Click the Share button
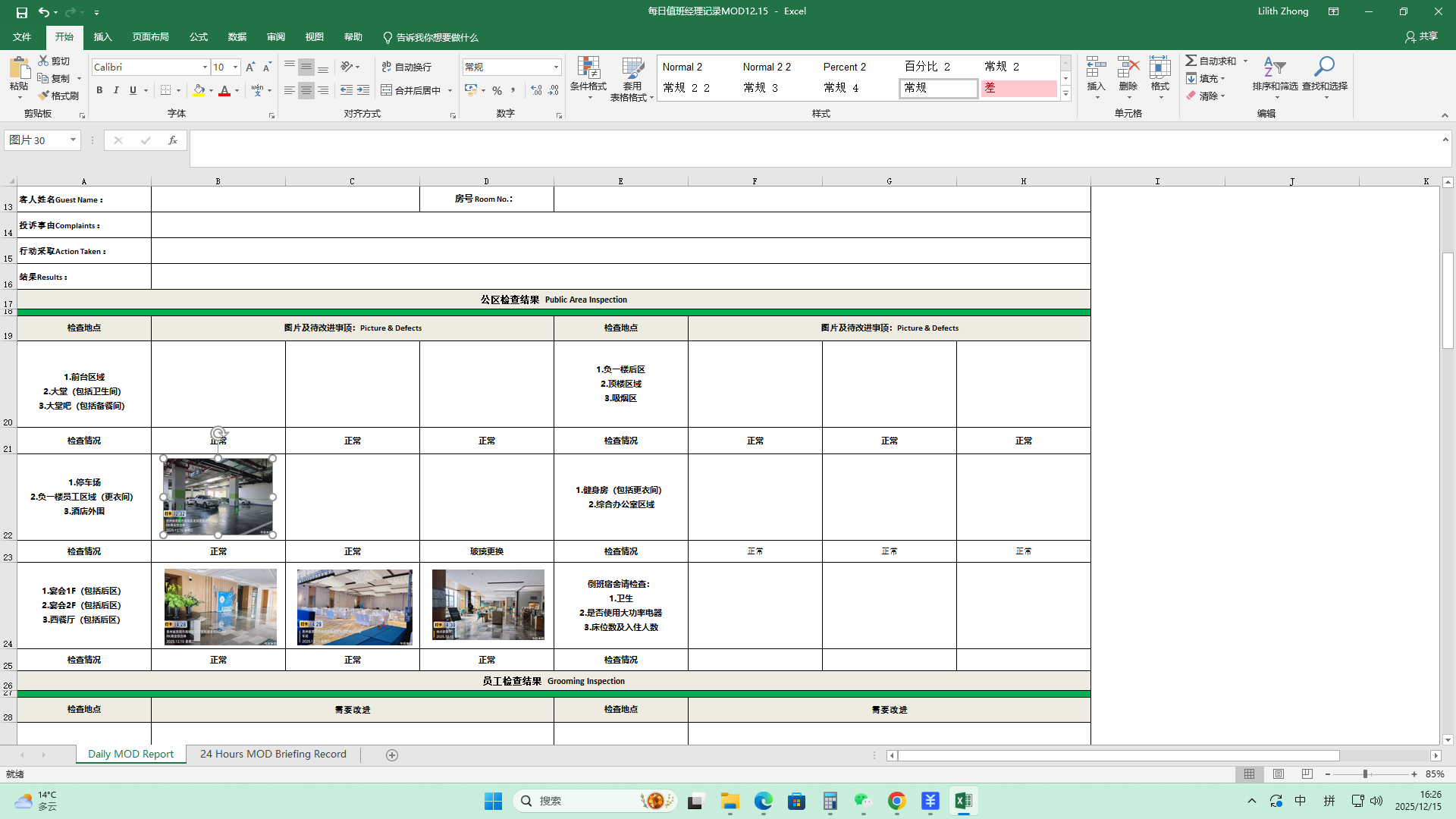This screenshot has width=1456, height=819. tap(1421, 36)
